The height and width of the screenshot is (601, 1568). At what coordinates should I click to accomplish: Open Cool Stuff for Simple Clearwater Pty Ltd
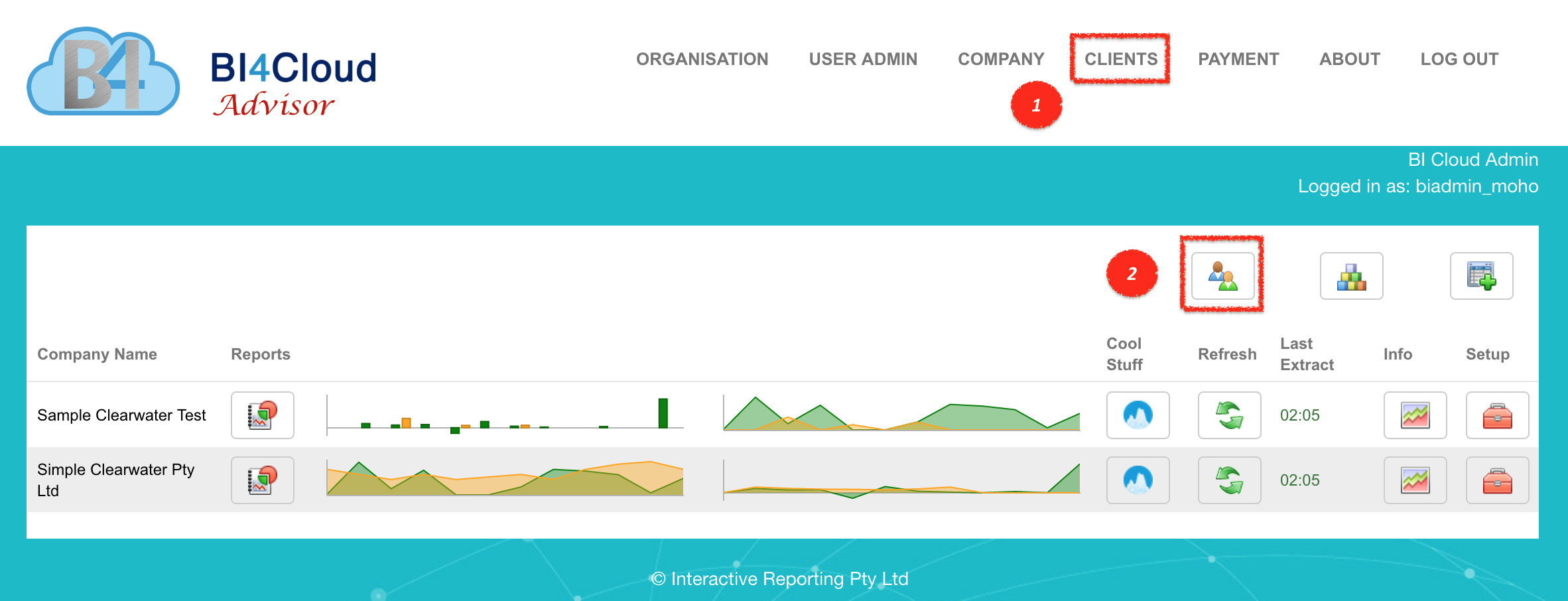[1138, 480]
